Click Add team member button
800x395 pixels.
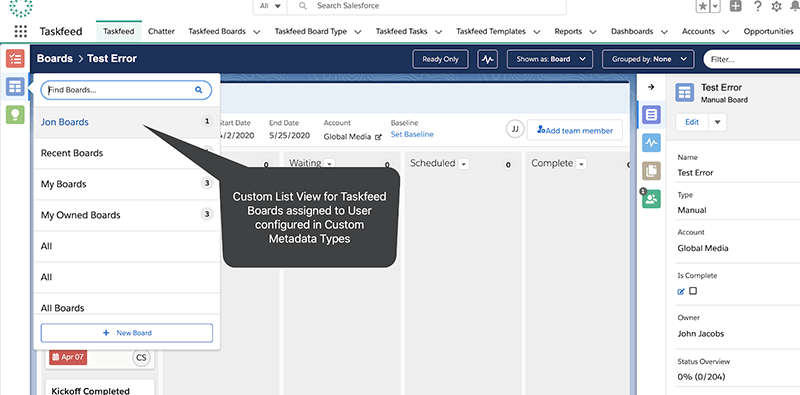pyautogui.click(x=574, y=130)
